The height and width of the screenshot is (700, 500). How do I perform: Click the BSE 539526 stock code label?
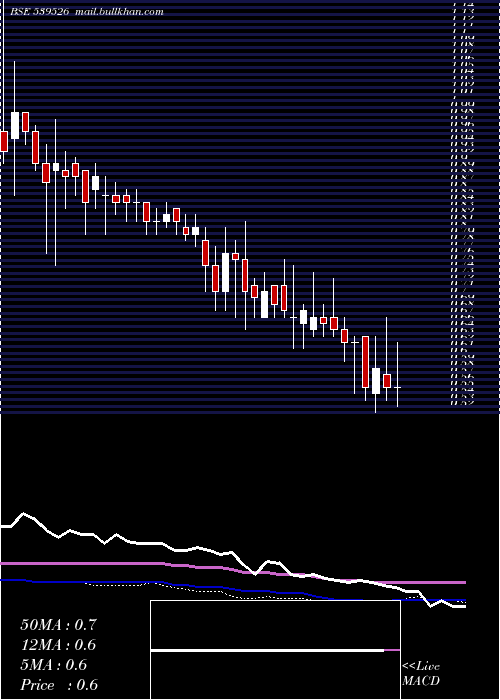click(39, 12)
